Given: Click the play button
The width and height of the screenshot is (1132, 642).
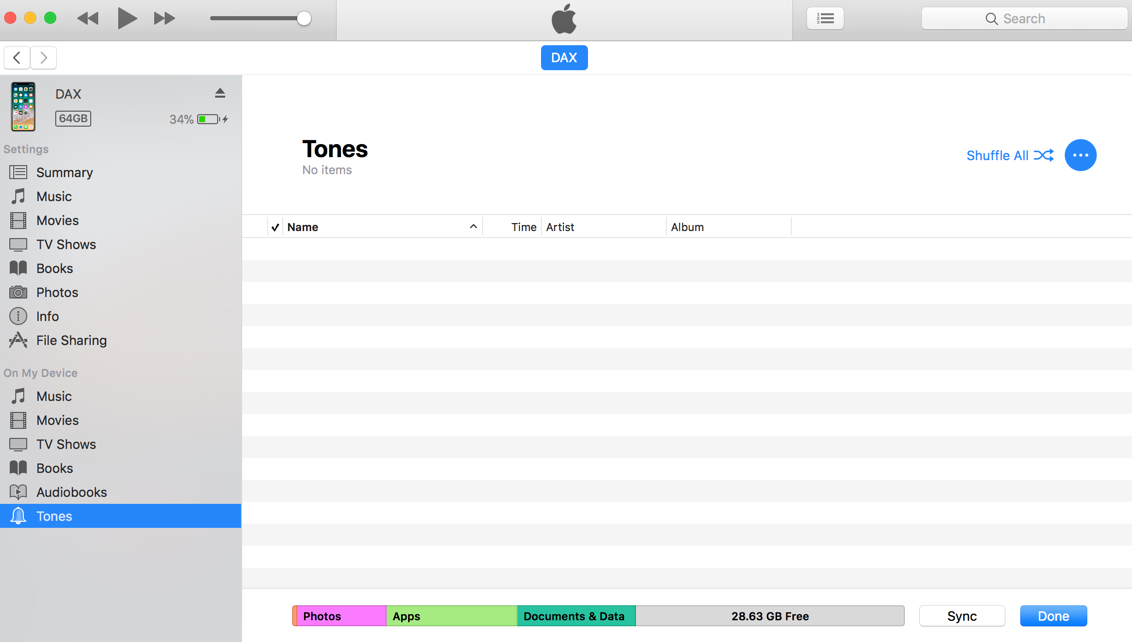Looking at the screenshot, I should coord(127,18).
